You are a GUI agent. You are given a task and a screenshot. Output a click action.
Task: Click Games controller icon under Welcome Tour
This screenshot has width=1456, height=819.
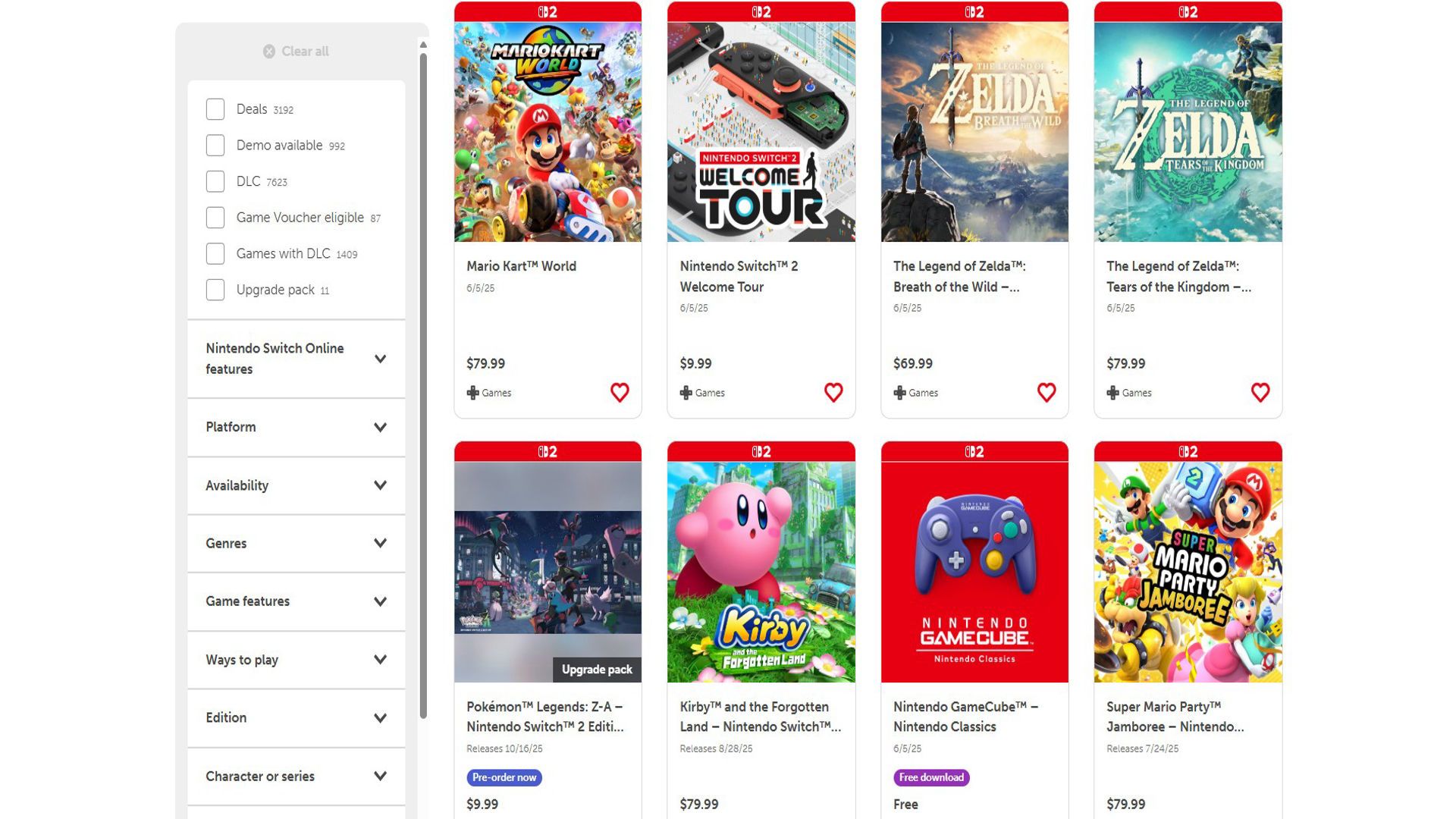[x=686, y=393]
